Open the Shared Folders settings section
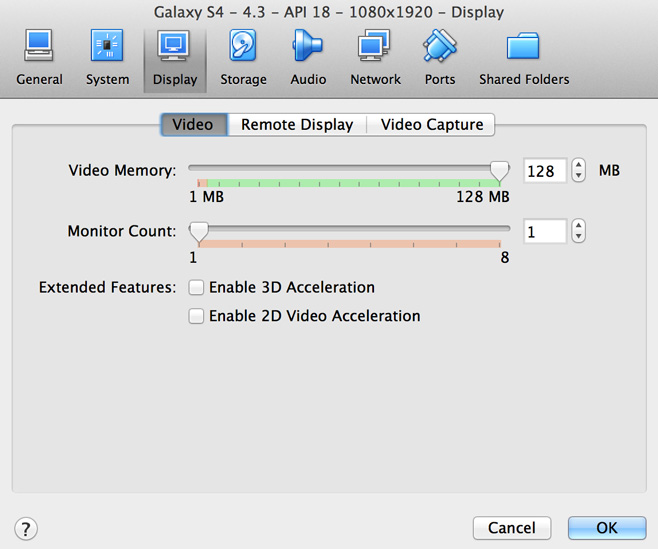This screenshot has height=549, width=658. click(x=524, y=59)
